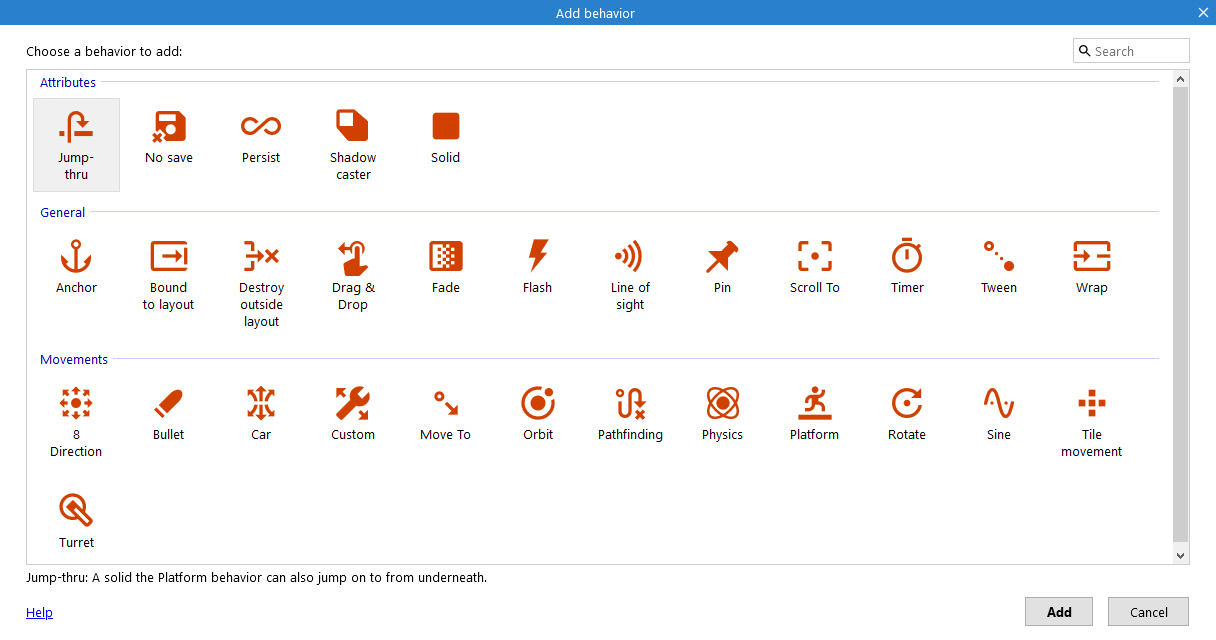Pick the Bound to layout behavior
Viewport: 1216px width, 640px height.
click(x=169, y=275)
